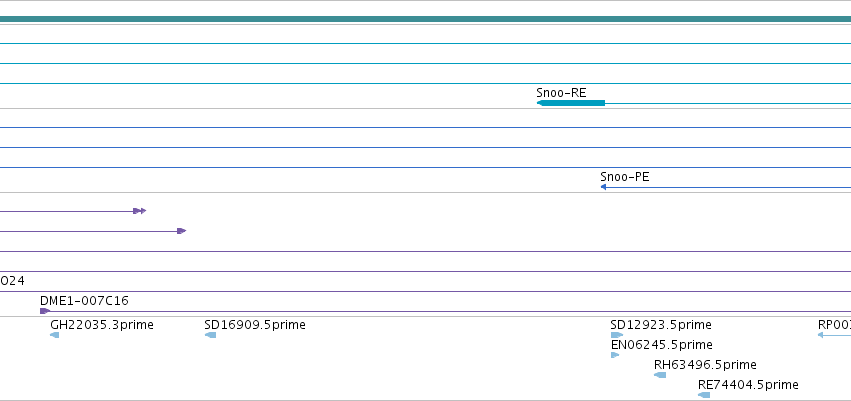The height and width of the screenshot is (401, 851).
Task: Select the SD12923.5prime EST glyph
Action: [617, 335]
